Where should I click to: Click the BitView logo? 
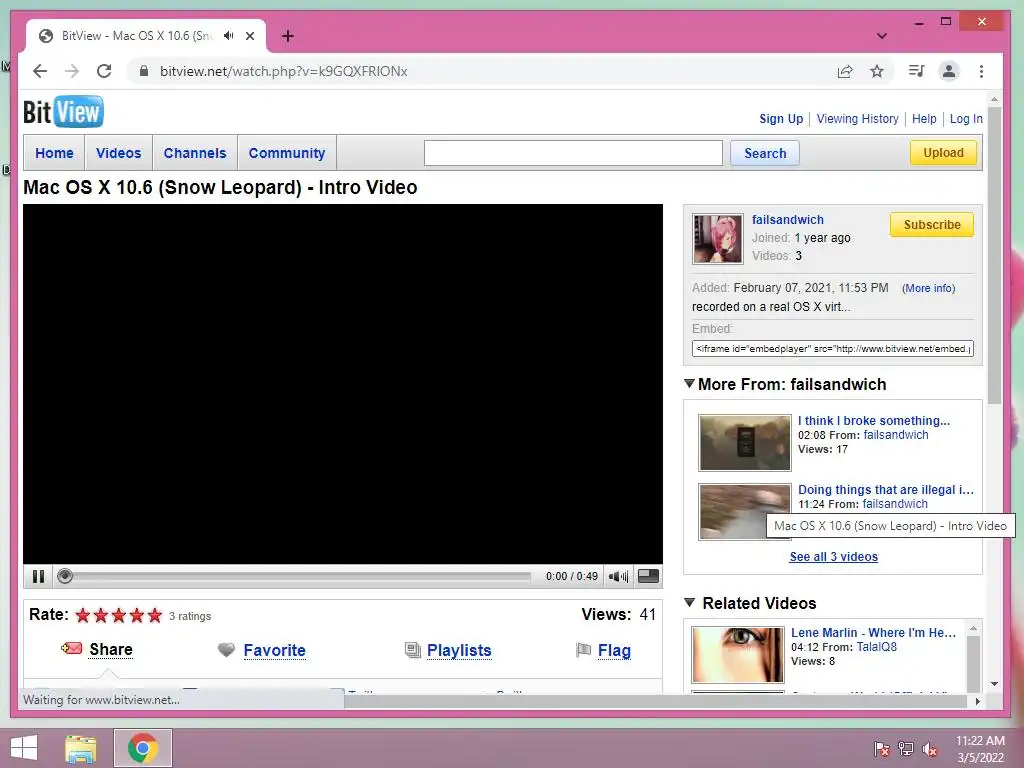[63, 112]
